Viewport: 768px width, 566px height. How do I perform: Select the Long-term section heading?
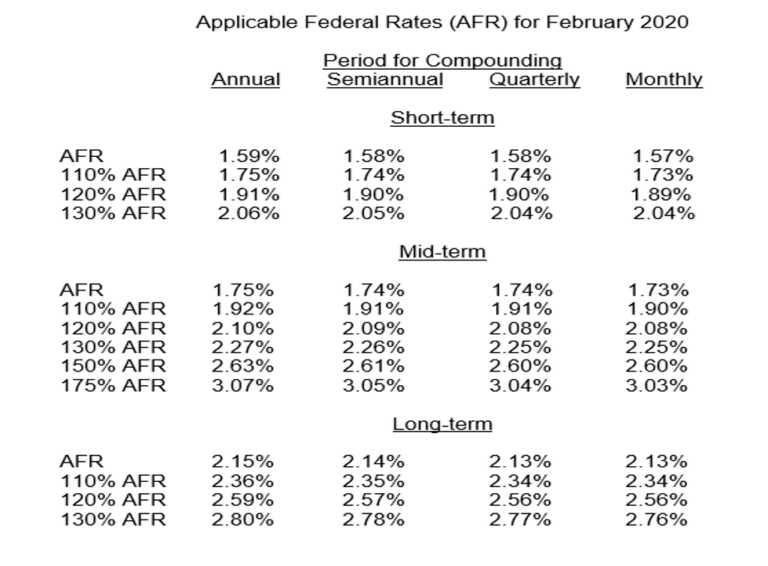(x=442, y=424)
